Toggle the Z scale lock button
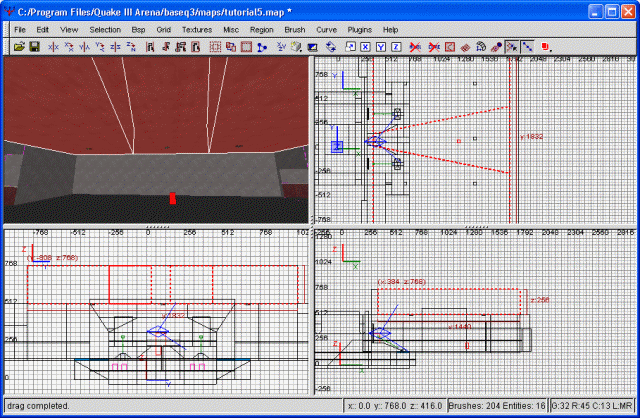 [x=396, y=47]
